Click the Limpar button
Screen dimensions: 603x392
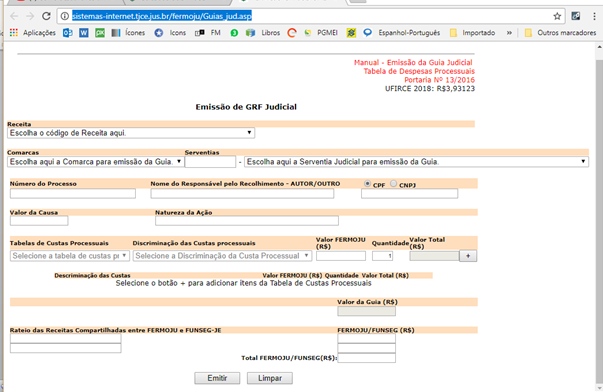point(270,378)
